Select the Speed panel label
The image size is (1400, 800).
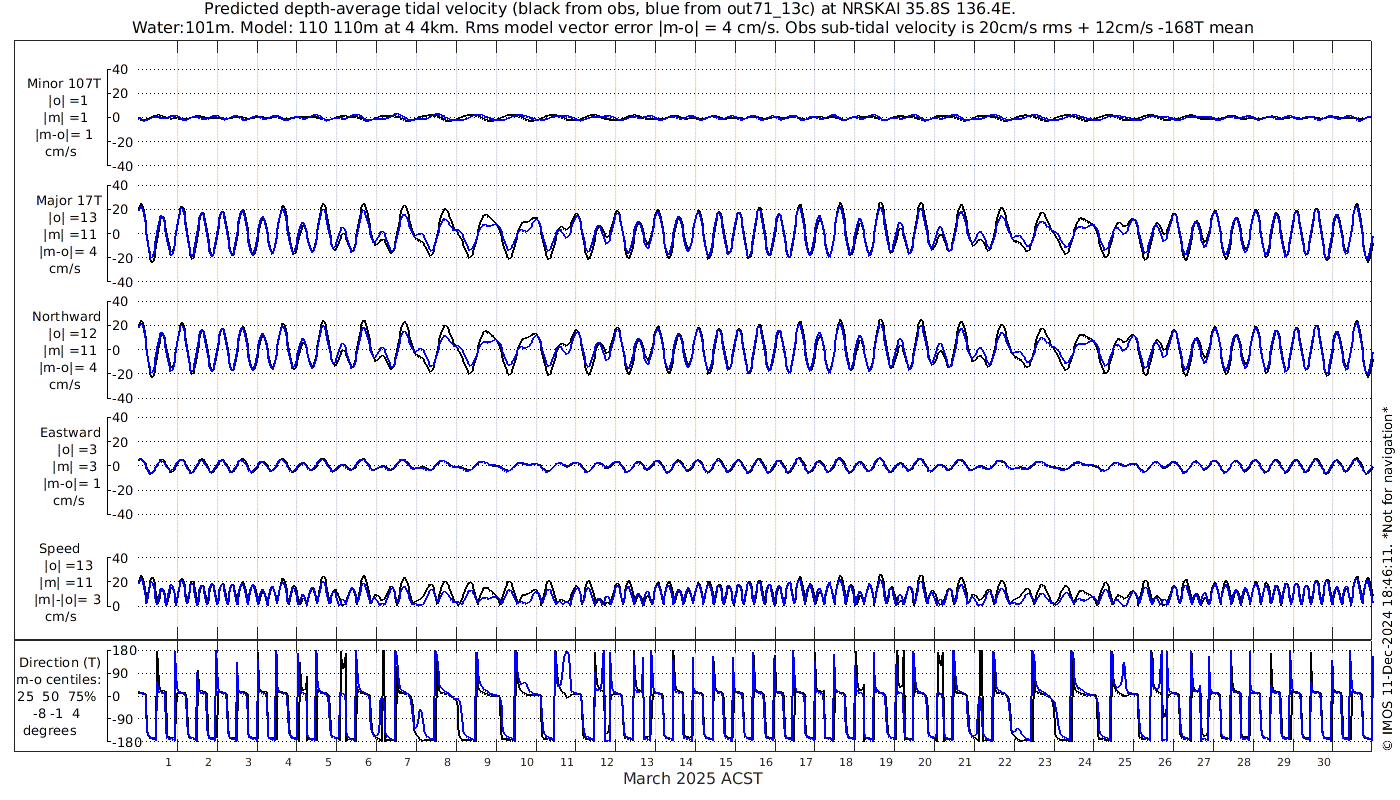coord(59,549)
